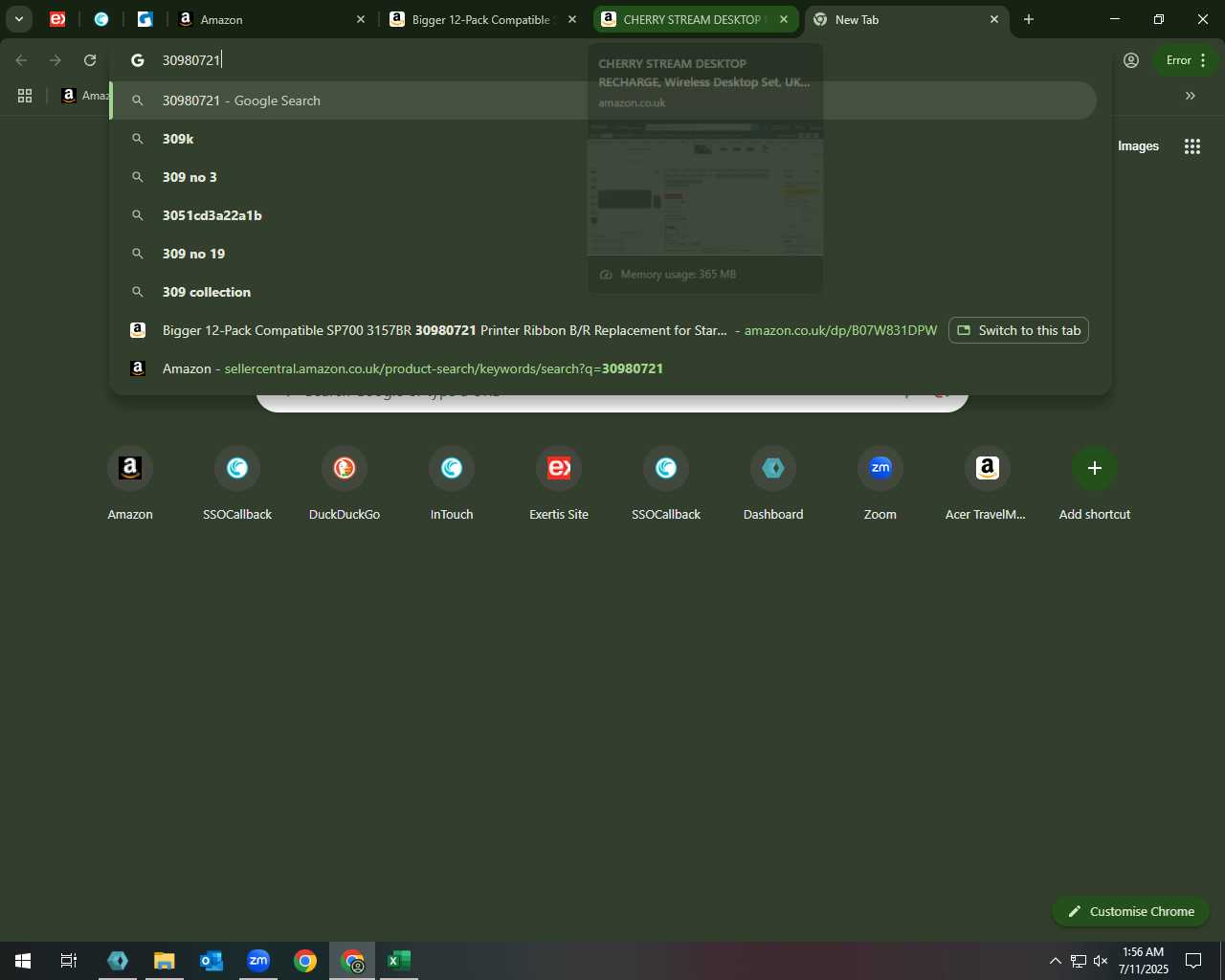Close the New Tab tab
Viewport: 1225px width, 980px height.
(994, 19)
